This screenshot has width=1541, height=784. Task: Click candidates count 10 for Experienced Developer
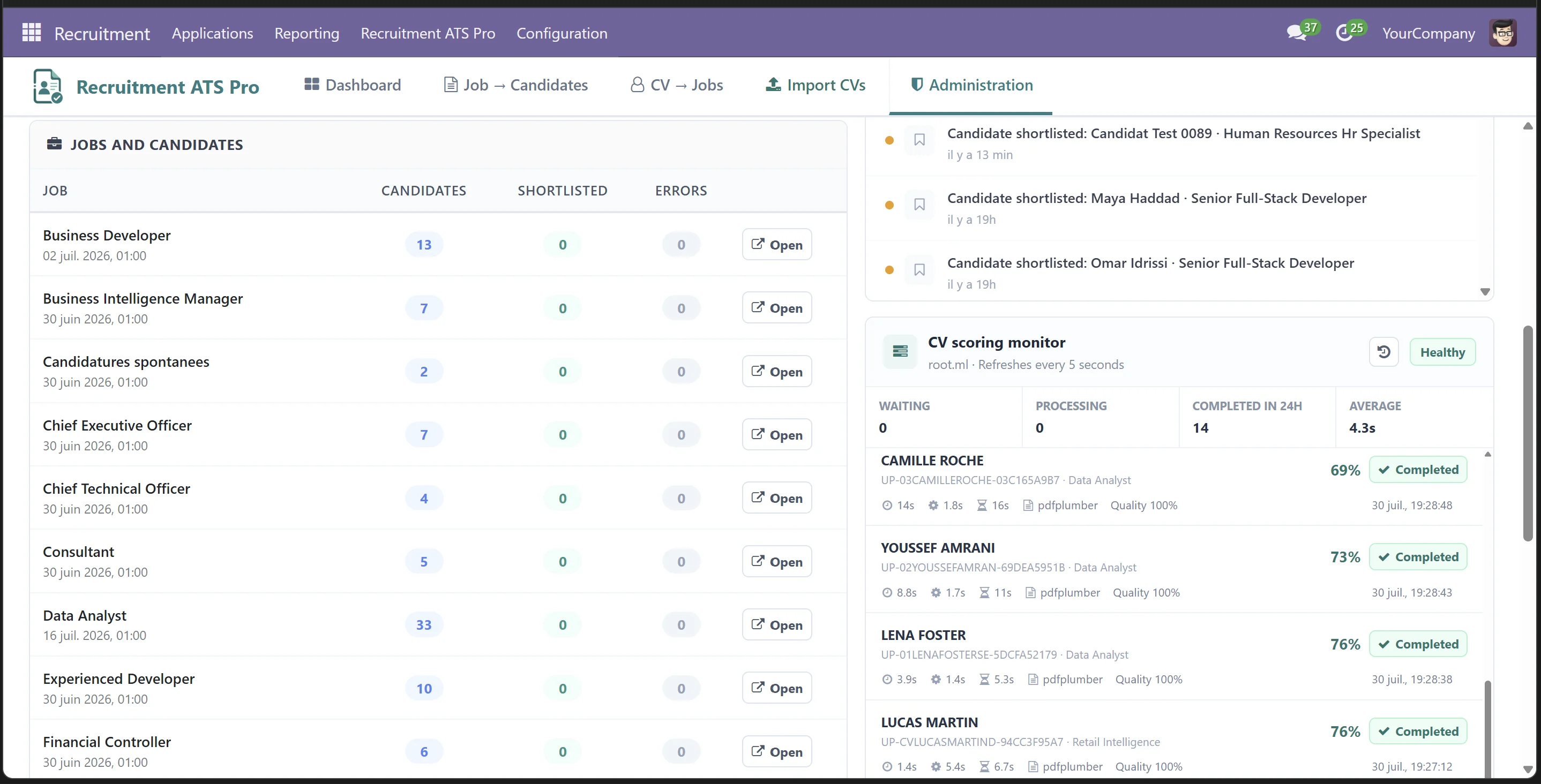coord(423,688)
